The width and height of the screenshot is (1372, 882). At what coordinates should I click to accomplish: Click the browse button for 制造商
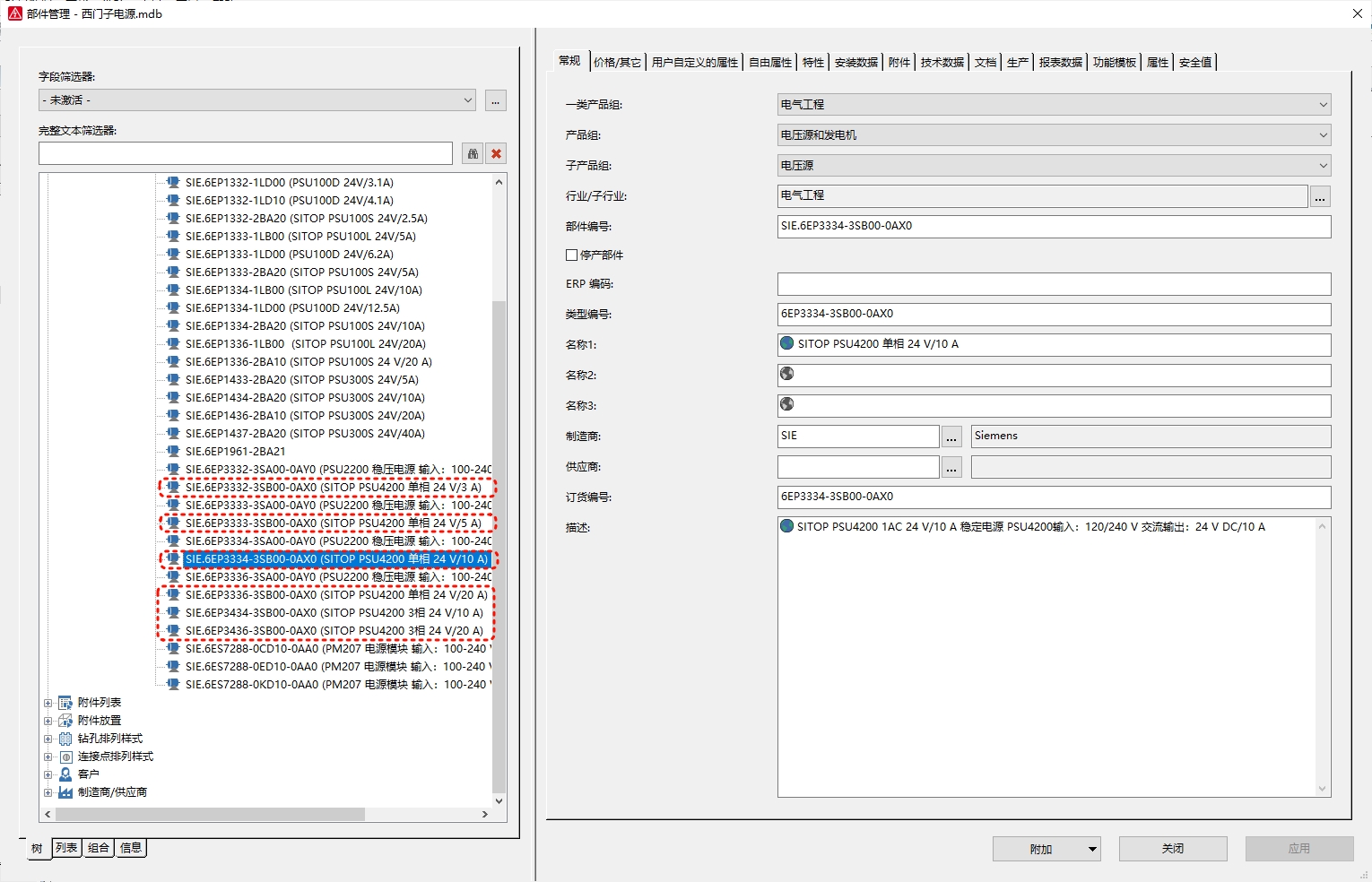click(x=951, y=437)
